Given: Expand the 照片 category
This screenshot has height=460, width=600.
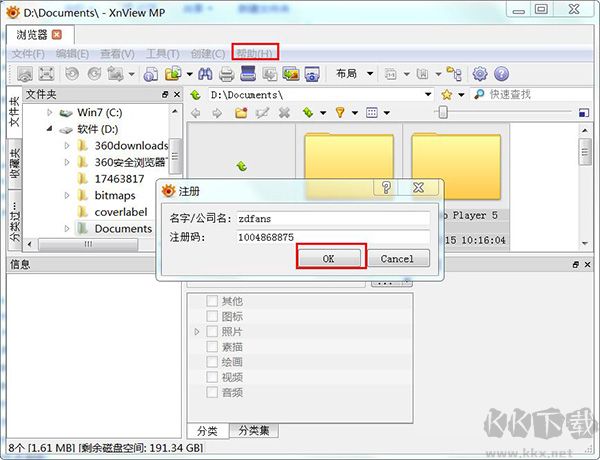Looking at the screenshot, I should pyautogui.click(x=197, y=331).
